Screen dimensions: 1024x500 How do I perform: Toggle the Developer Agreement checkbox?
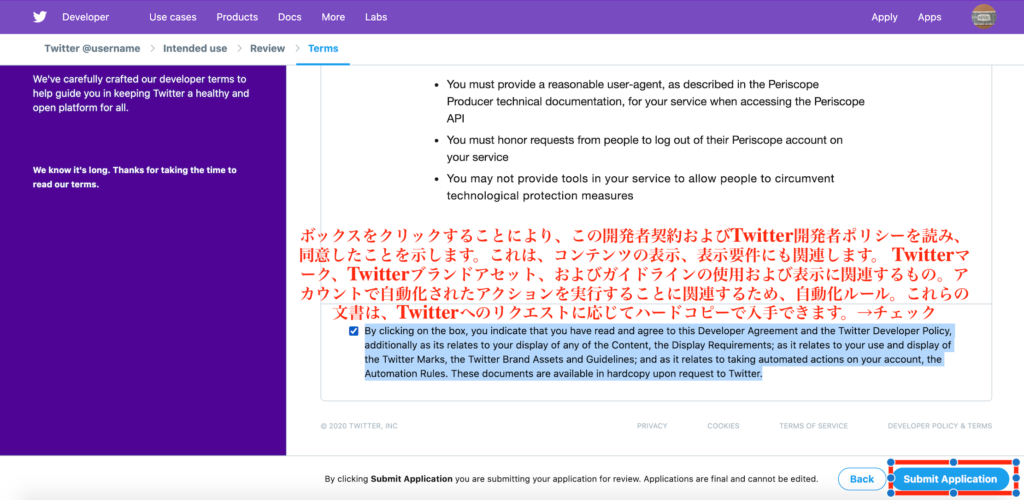354,331
